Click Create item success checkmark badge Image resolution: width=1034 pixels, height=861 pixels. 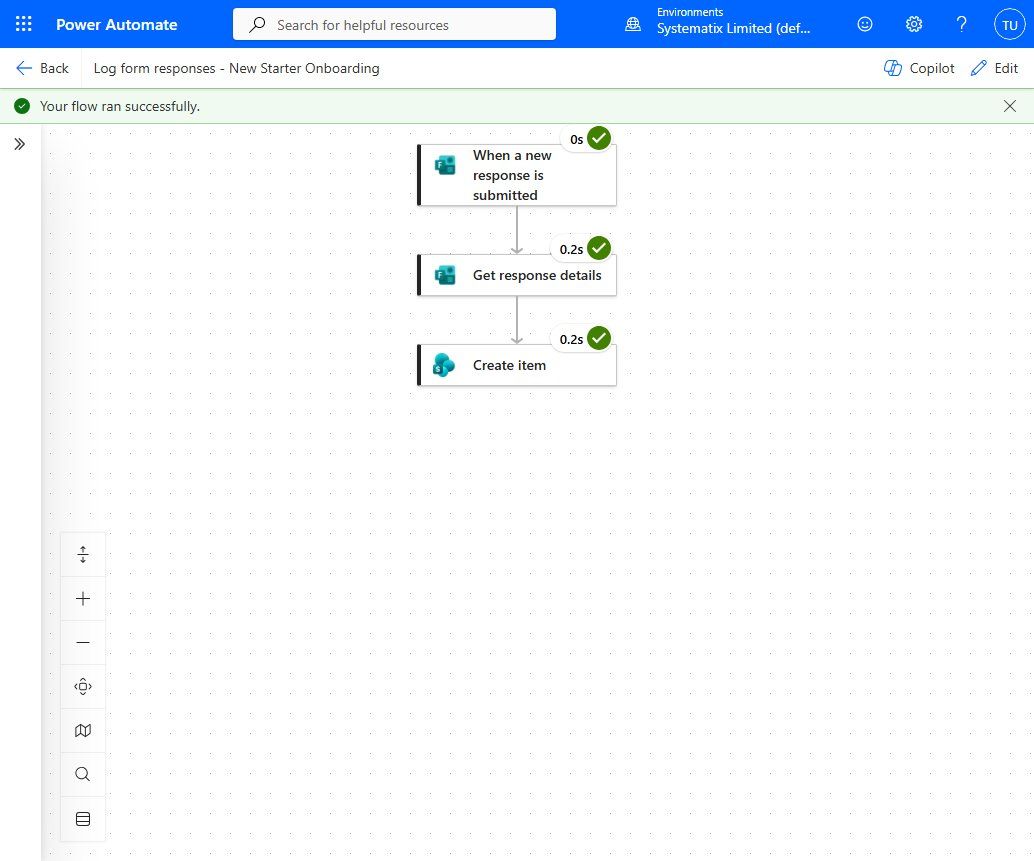(x=599, y=338)
